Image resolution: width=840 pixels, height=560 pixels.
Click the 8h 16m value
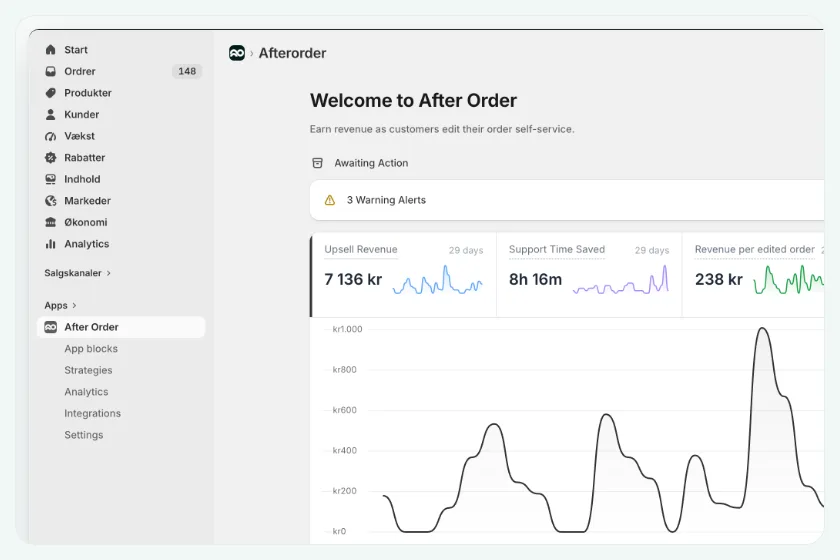[535, 280]
